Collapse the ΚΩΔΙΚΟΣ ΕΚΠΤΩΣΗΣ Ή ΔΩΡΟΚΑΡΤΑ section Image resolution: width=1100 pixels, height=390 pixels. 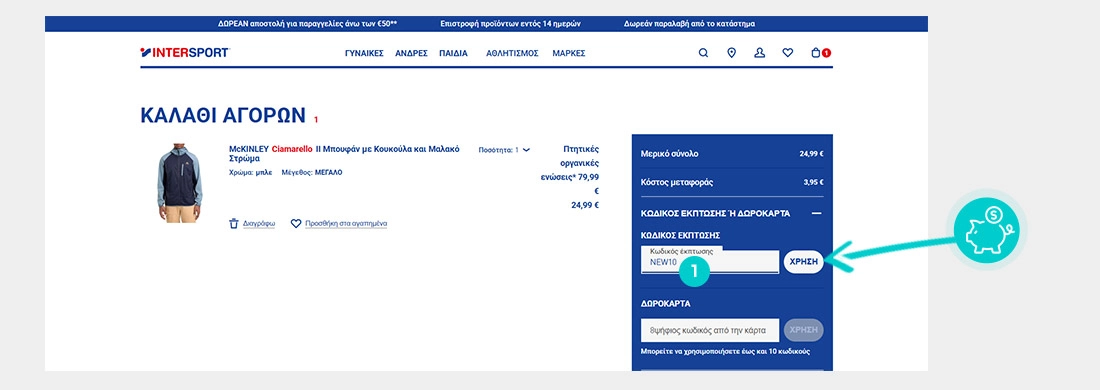click(816, 213)
